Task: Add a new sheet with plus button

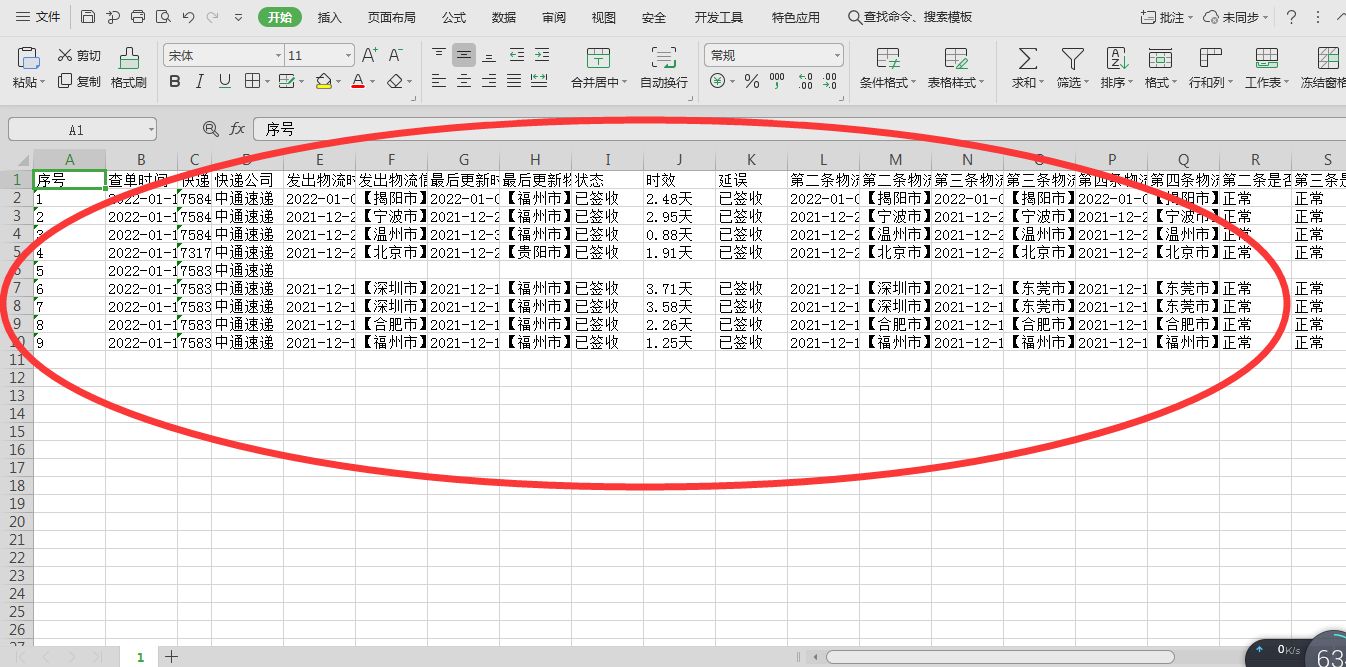Action: point(171,657)
